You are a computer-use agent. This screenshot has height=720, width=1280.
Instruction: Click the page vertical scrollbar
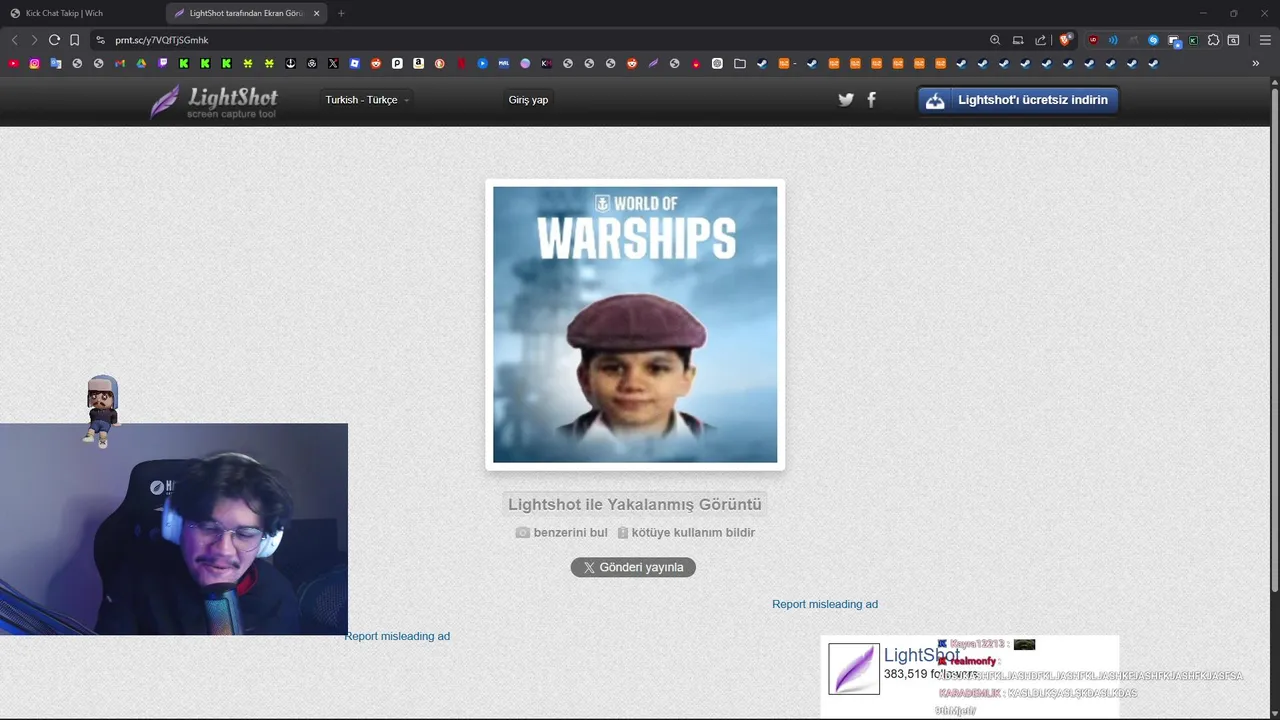point(1274,340)
